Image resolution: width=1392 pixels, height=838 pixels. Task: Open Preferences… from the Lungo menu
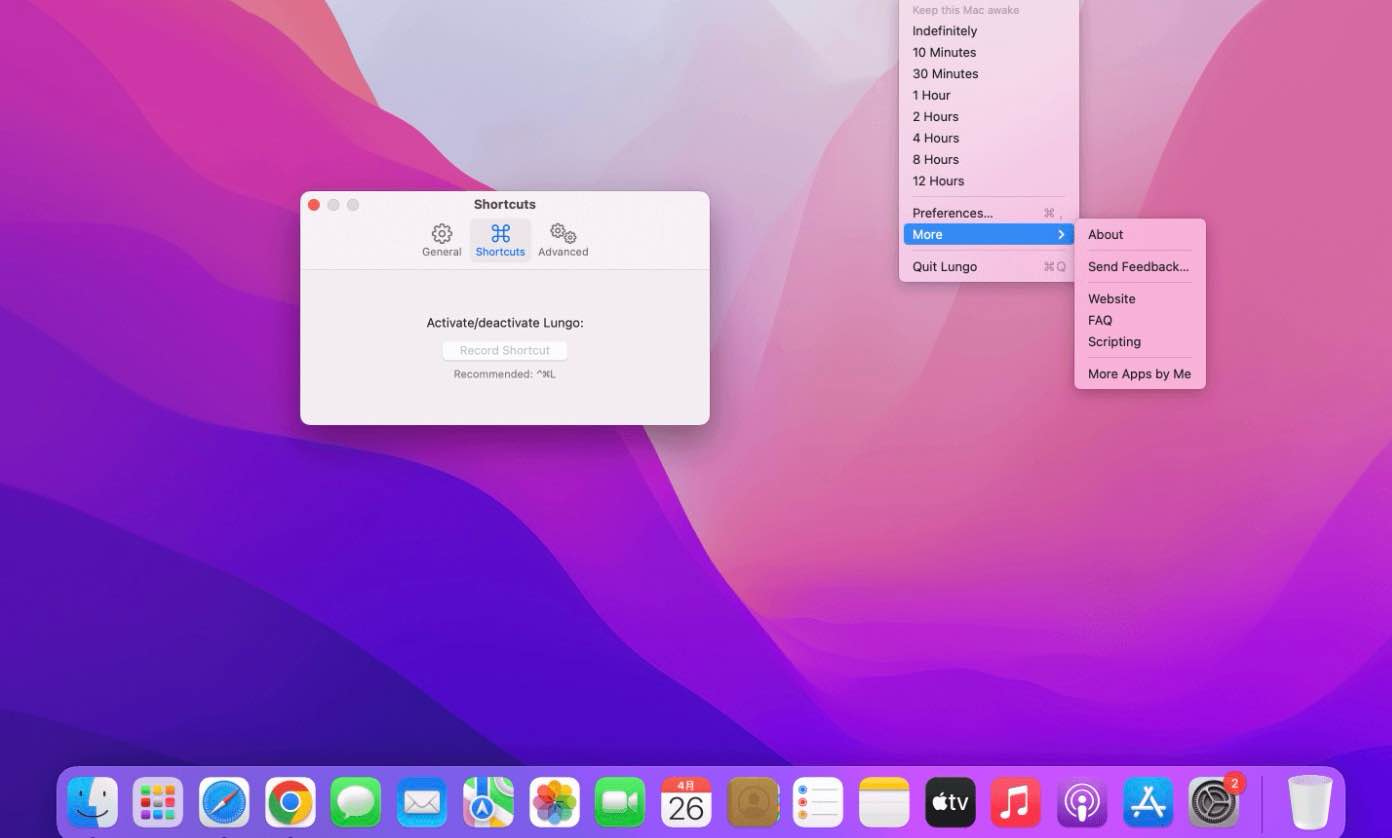pos(952,213)
